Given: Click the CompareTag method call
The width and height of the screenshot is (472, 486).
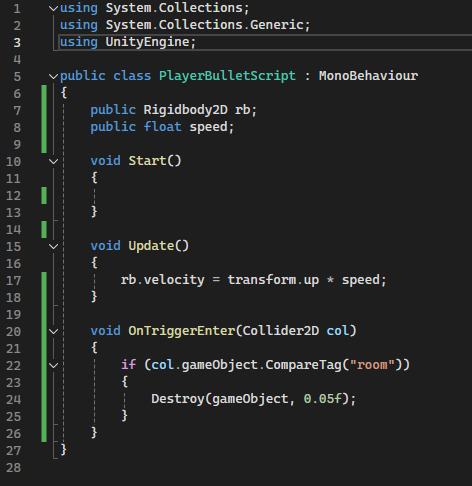Looking at the screenshot, I should [x=304, y=365].
